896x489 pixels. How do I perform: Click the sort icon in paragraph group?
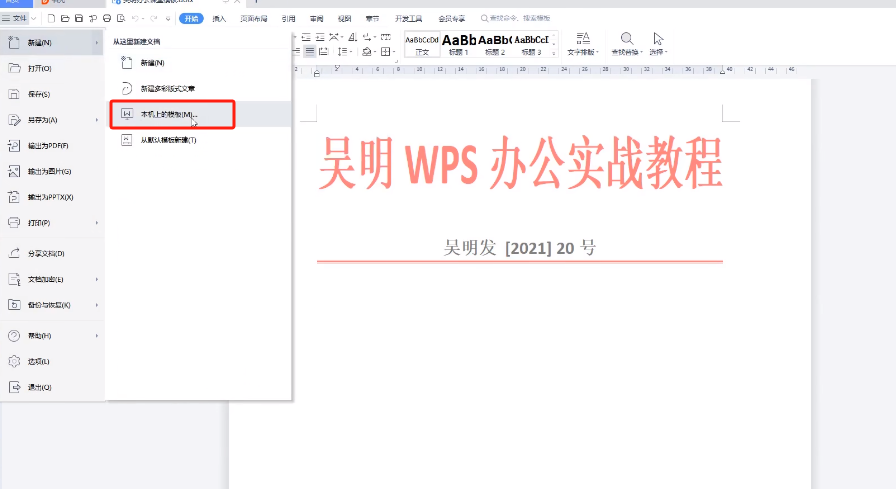(353, 37)
